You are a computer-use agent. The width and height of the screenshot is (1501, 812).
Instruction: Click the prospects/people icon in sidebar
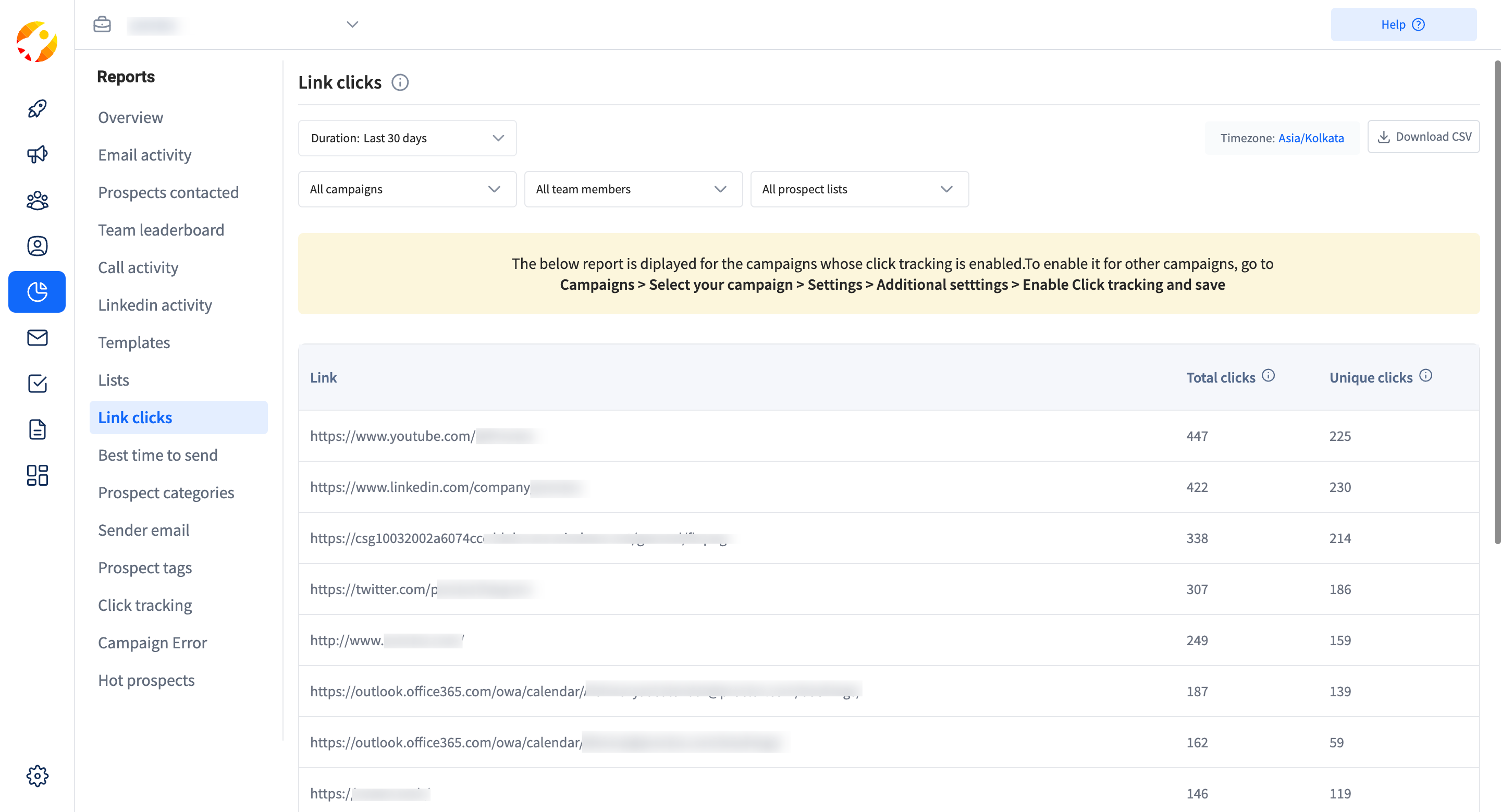click(x=38, y=200)
